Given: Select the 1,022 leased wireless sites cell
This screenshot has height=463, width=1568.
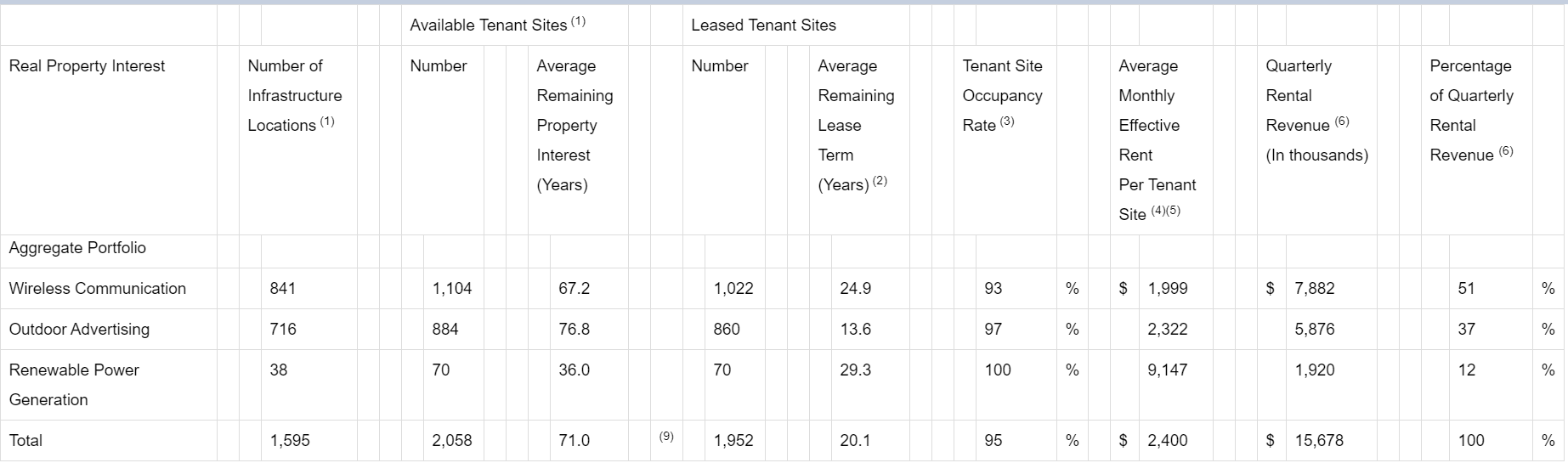Looking at the screenshot, I should [x=733, y=289].
